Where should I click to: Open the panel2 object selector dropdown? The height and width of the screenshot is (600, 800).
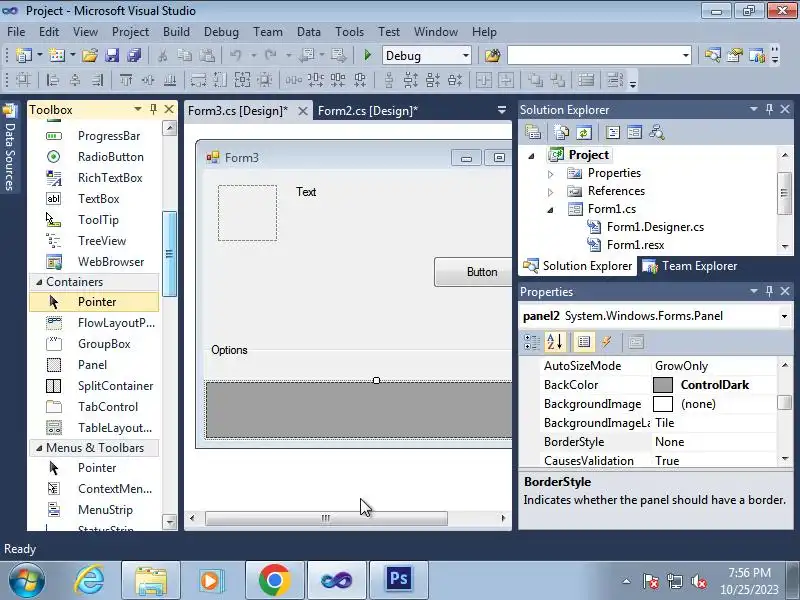pos(784,316)
